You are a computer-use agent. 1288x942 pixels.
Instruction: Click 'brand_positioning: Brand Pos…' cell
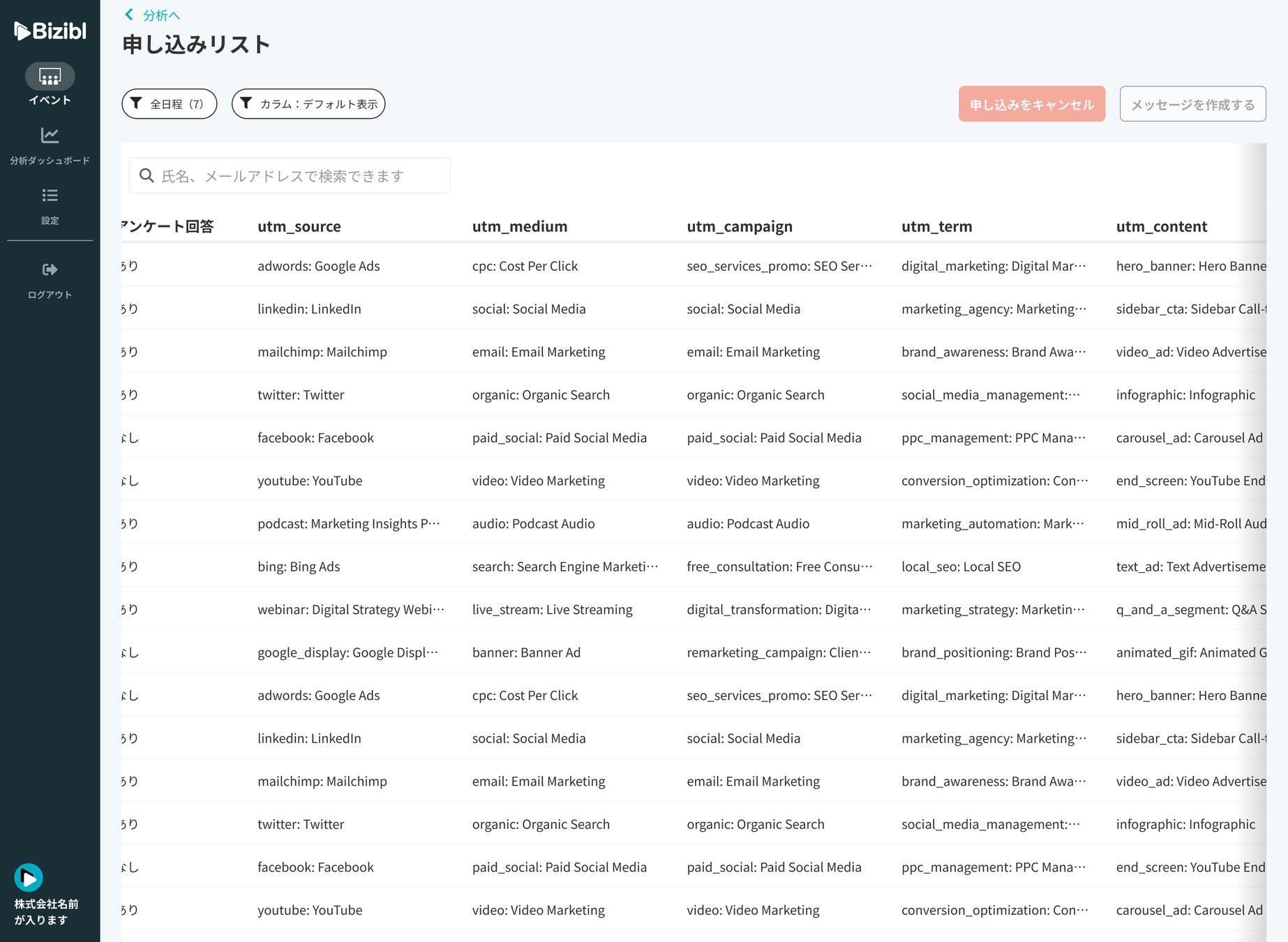994,652
